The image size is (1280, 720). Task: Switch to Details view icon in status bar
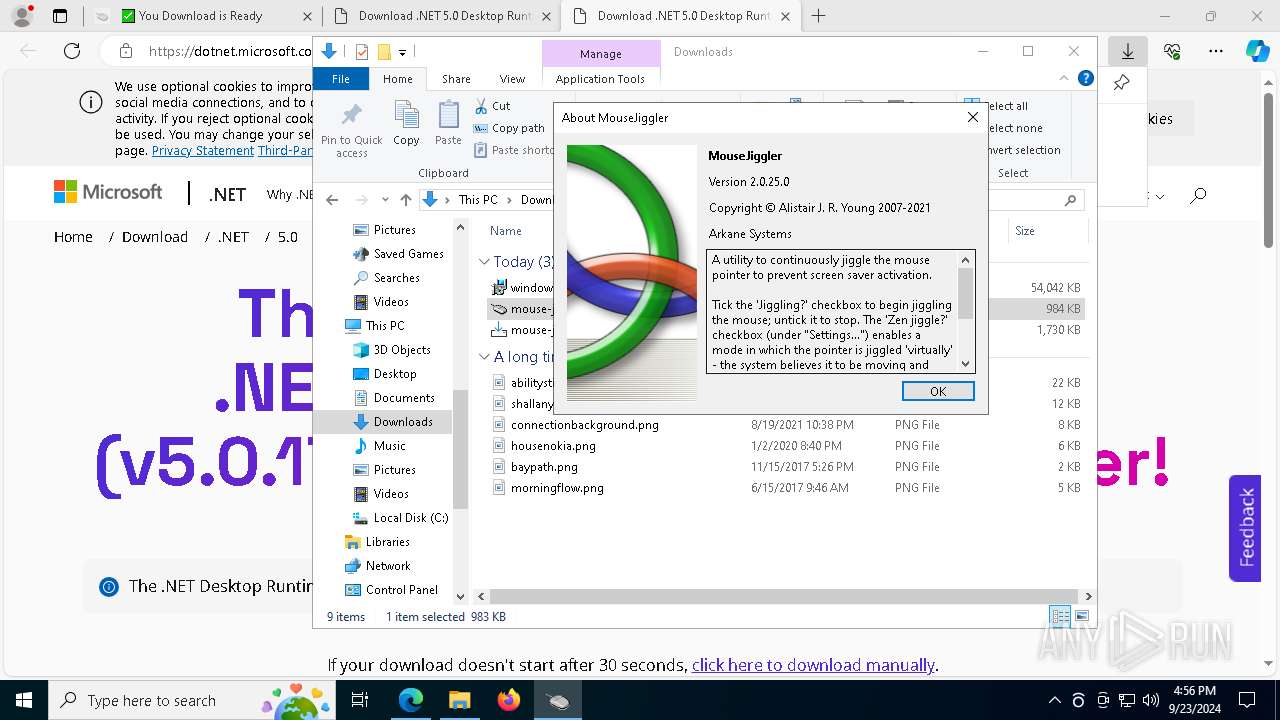coord(1060,616)
